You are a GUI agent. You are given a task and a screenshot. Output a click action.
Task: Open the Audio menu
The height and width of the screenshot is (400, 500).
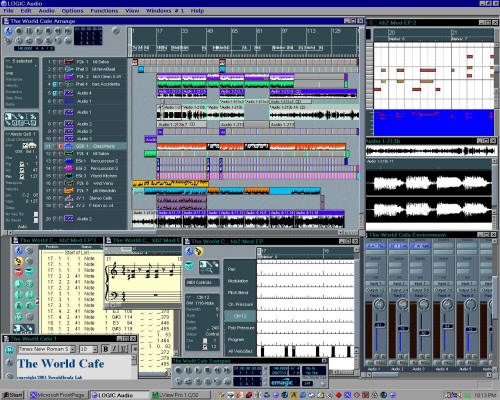coord(46,11)
